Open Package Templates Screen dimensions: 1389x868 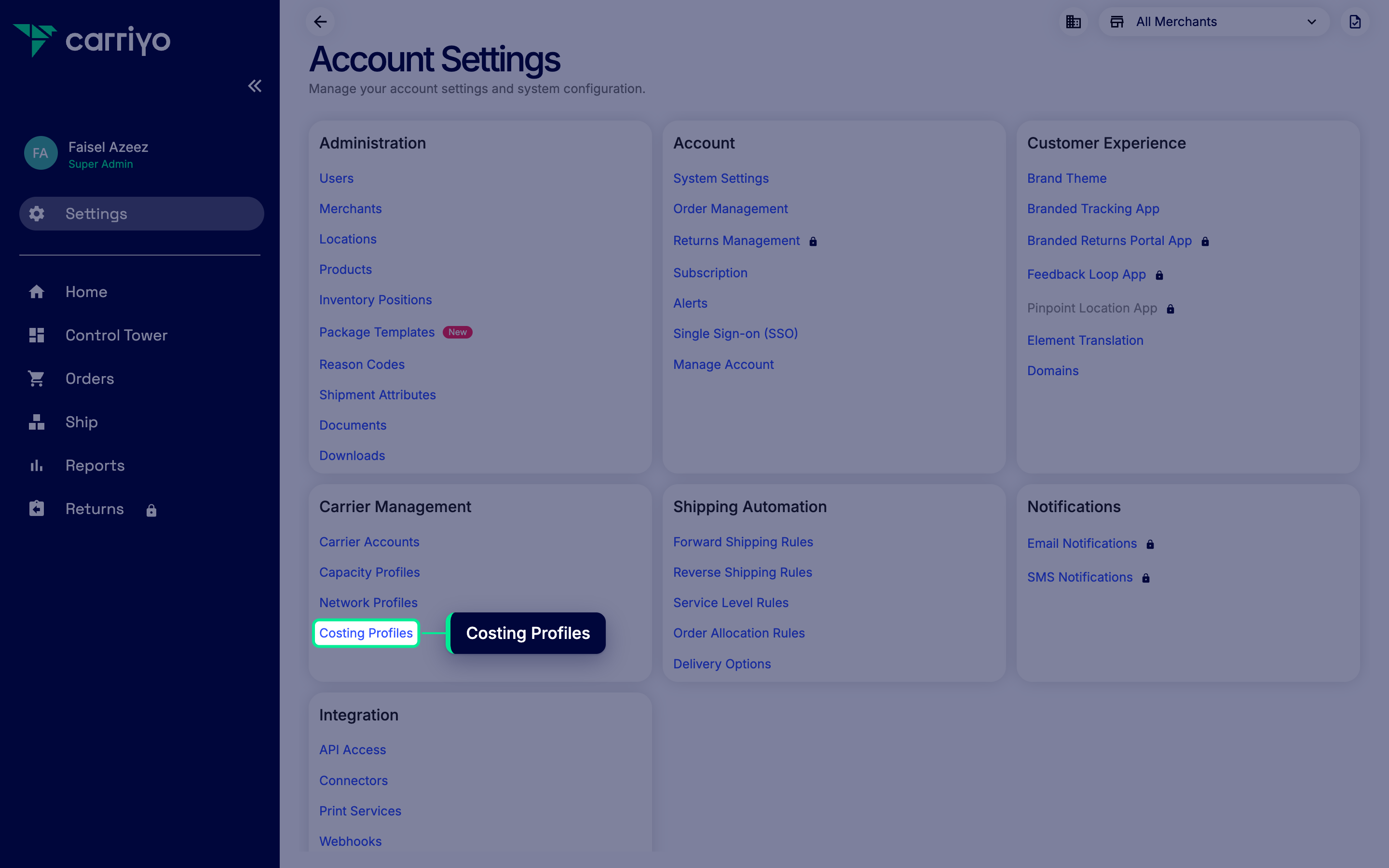pos(377,332)
